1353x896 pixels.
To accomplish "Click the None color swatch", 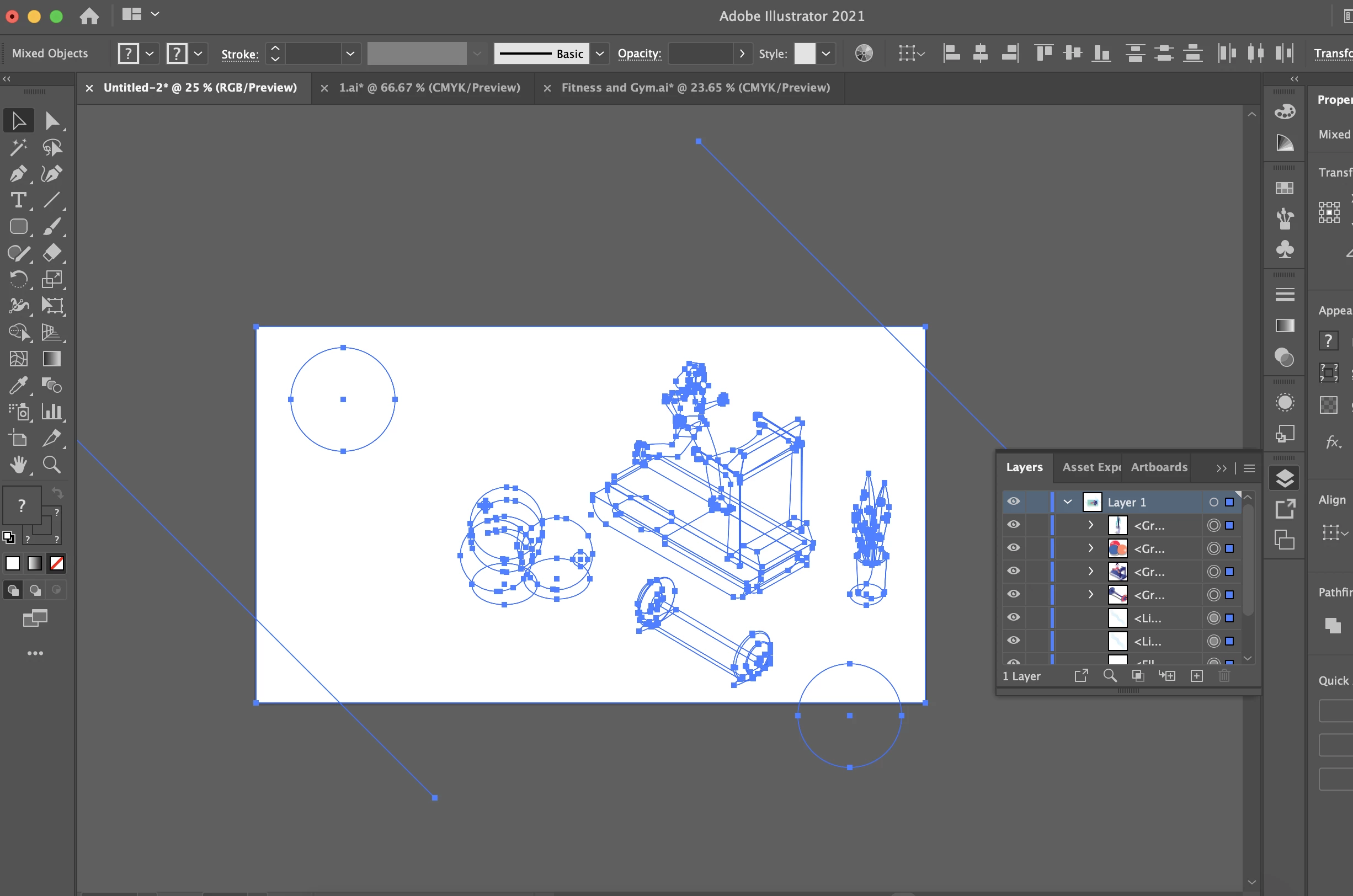I will 57,563.
